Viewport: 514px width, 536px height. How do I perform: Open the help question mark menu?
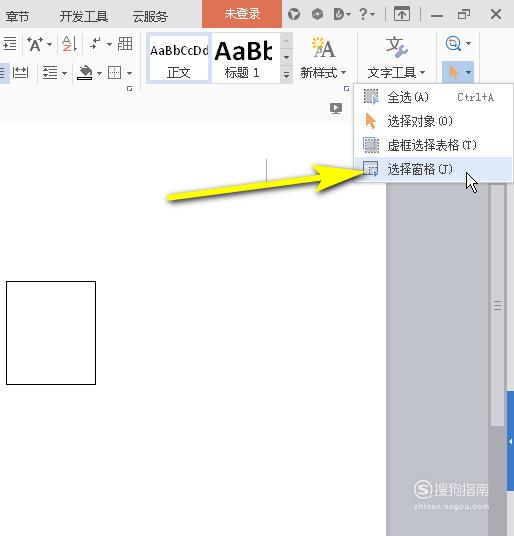pyautogui.click(x=367, y=14)
